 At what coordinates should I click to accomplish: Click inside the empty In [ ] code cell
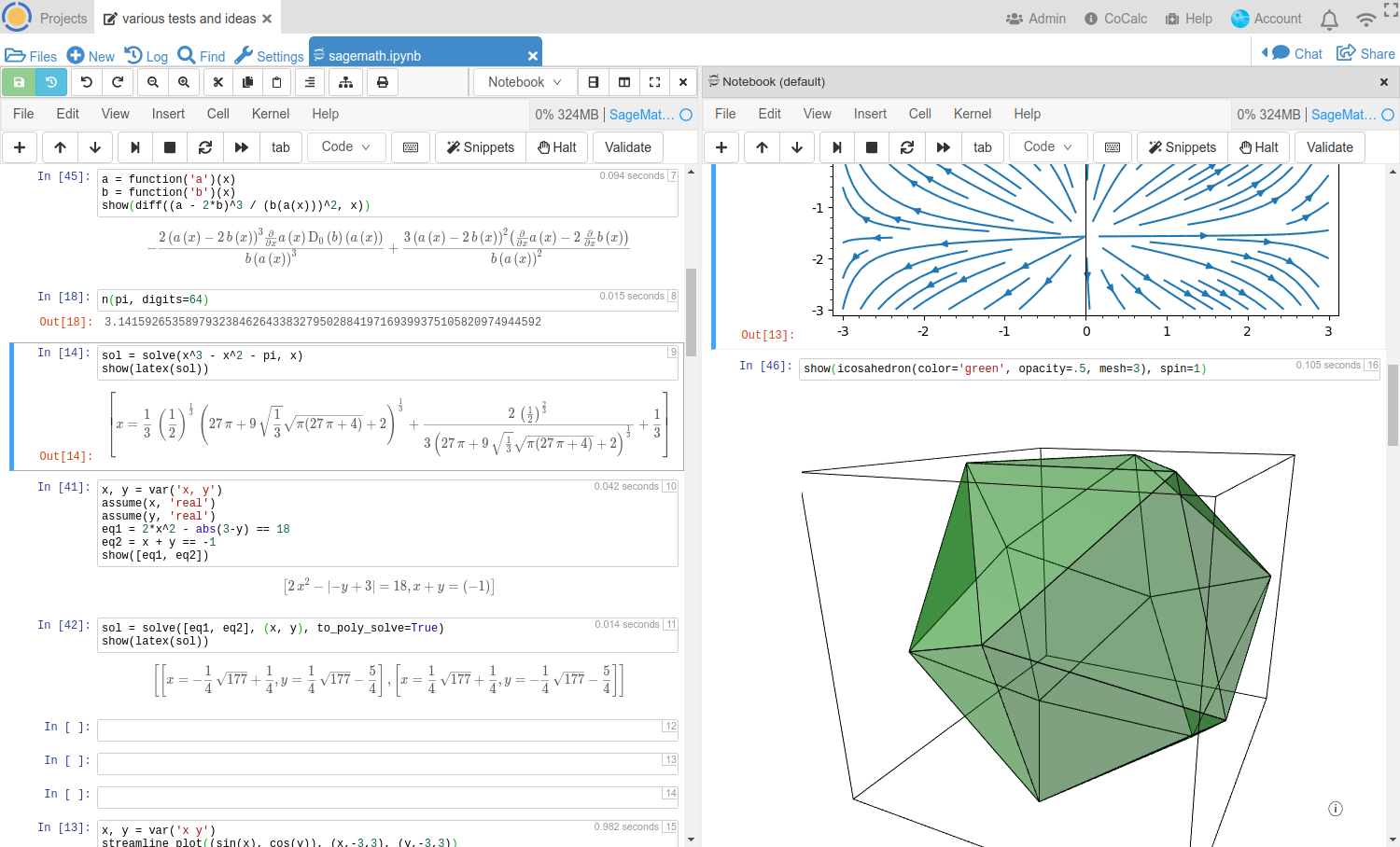click(387, 729)
